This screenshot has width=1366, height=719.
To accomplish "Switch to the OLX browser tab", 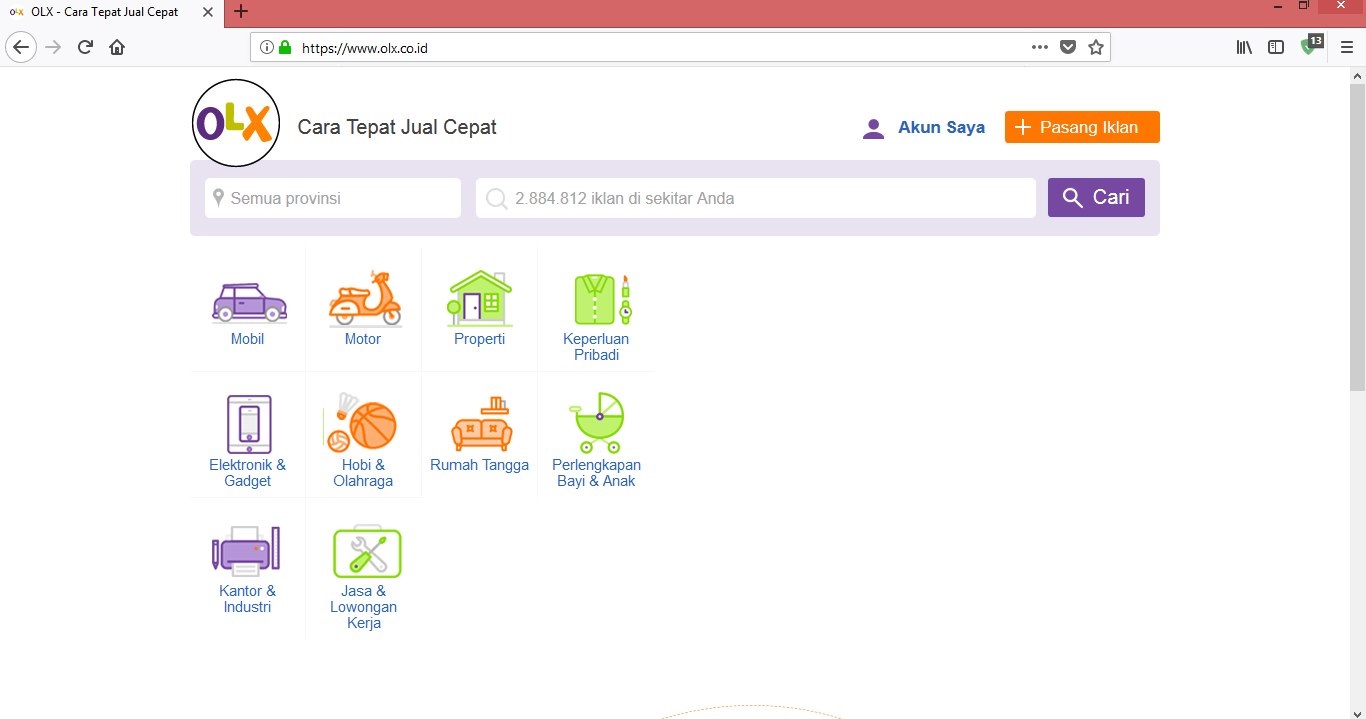I will (x=105, y=12).
